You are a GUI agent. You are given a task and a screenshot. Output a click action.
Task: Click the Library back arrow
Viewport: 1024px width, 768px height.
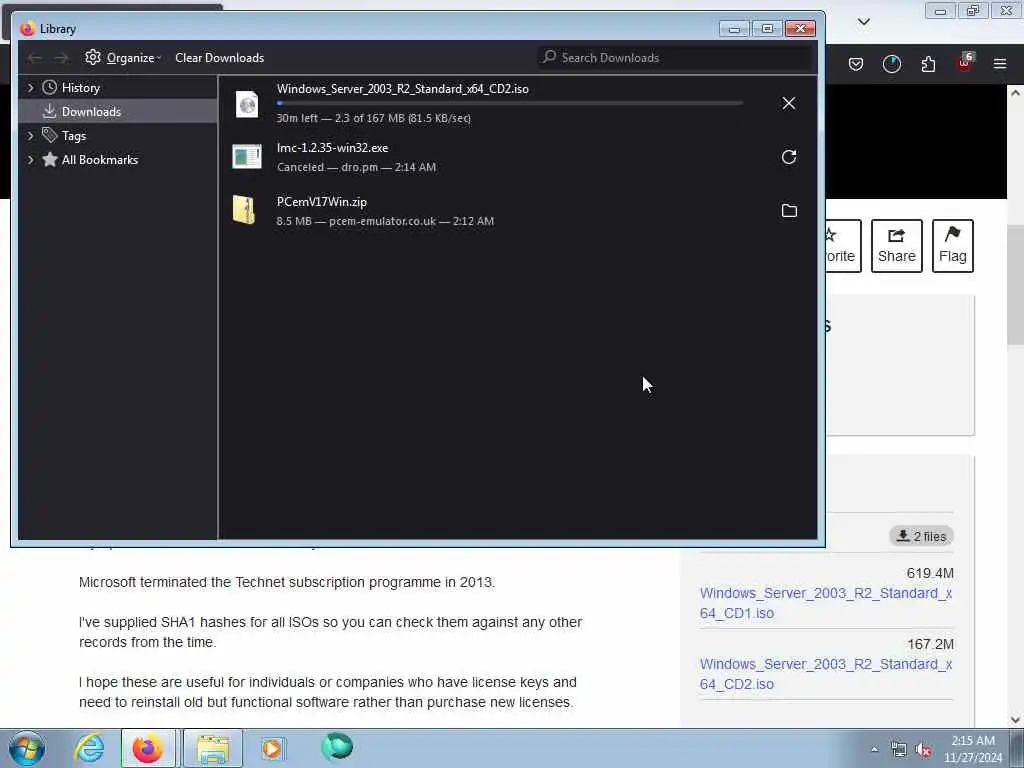[34, 58]
